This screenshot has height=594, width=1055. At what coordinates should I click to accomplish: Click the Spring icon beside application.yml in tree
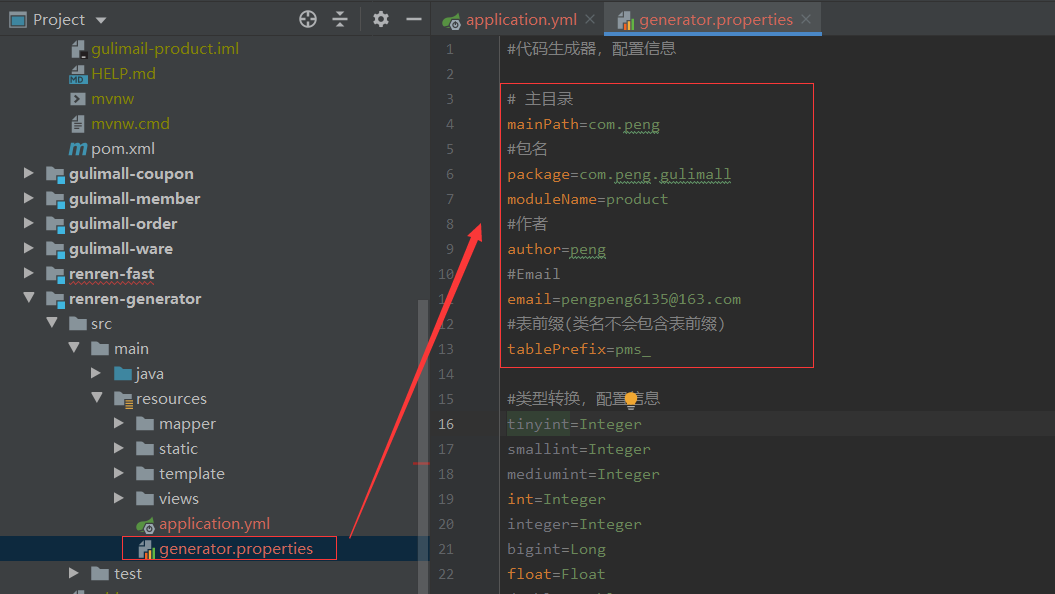pyautogui.click(x=145, y=525)
